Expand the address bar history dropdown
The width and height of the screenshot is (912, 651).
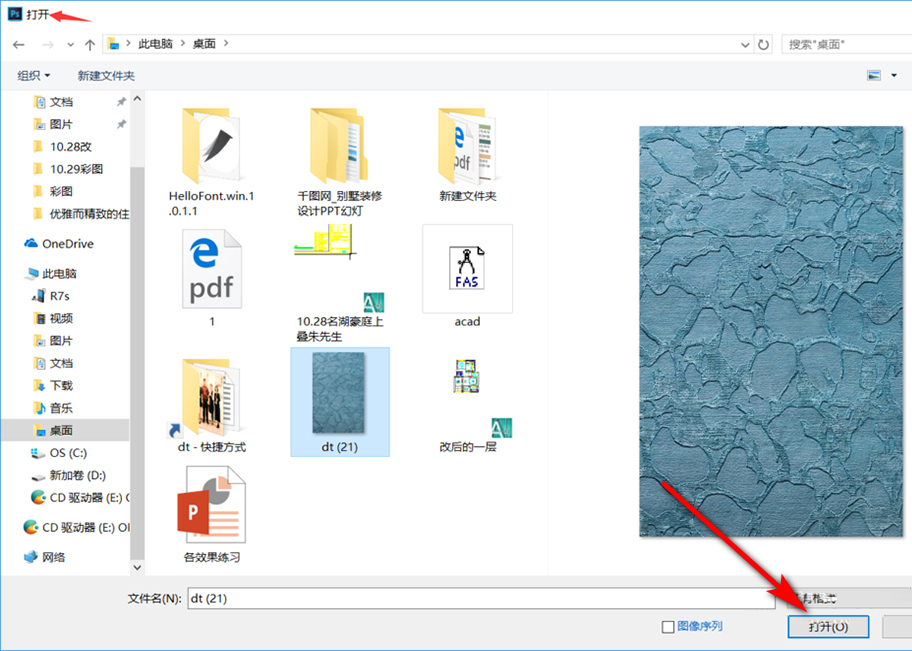[x=744, y=44]
